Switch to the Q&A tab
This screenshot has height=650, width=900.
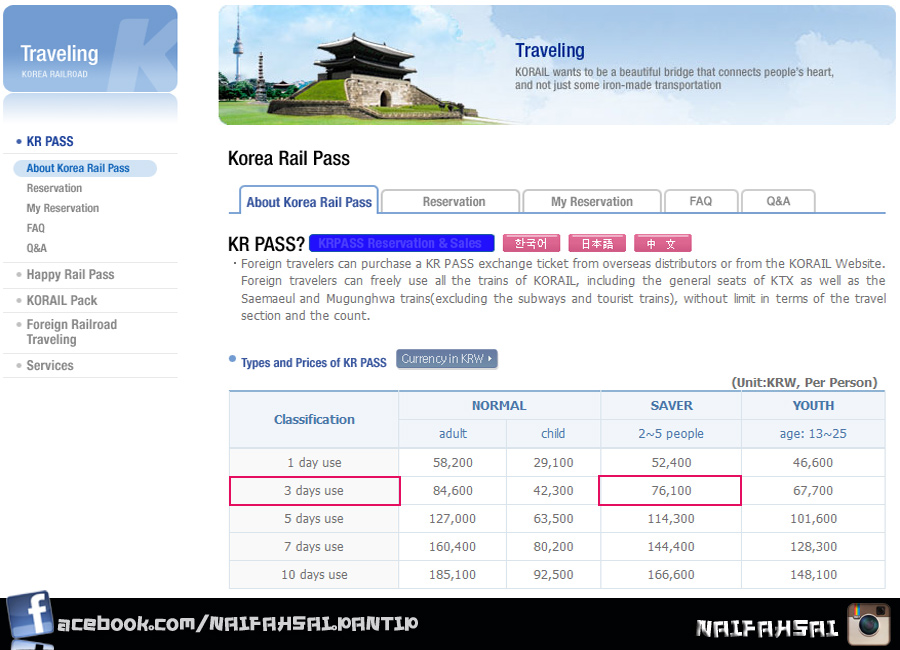tap(778, 202)
